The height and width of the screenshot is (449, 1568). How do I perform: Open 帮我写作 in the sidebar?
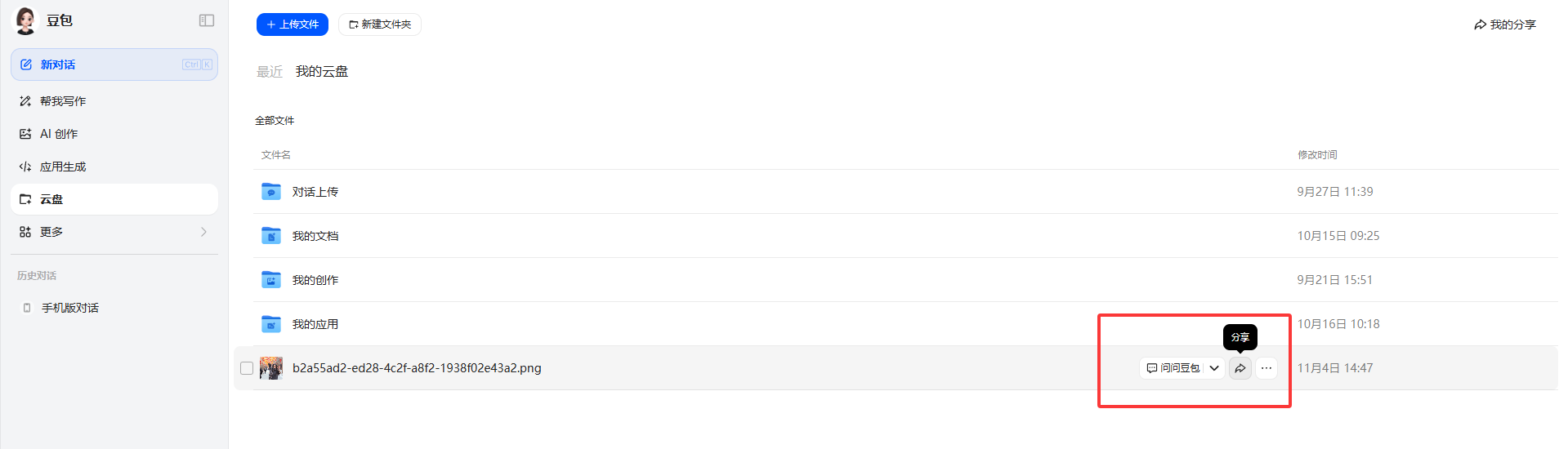coord(63,101)
